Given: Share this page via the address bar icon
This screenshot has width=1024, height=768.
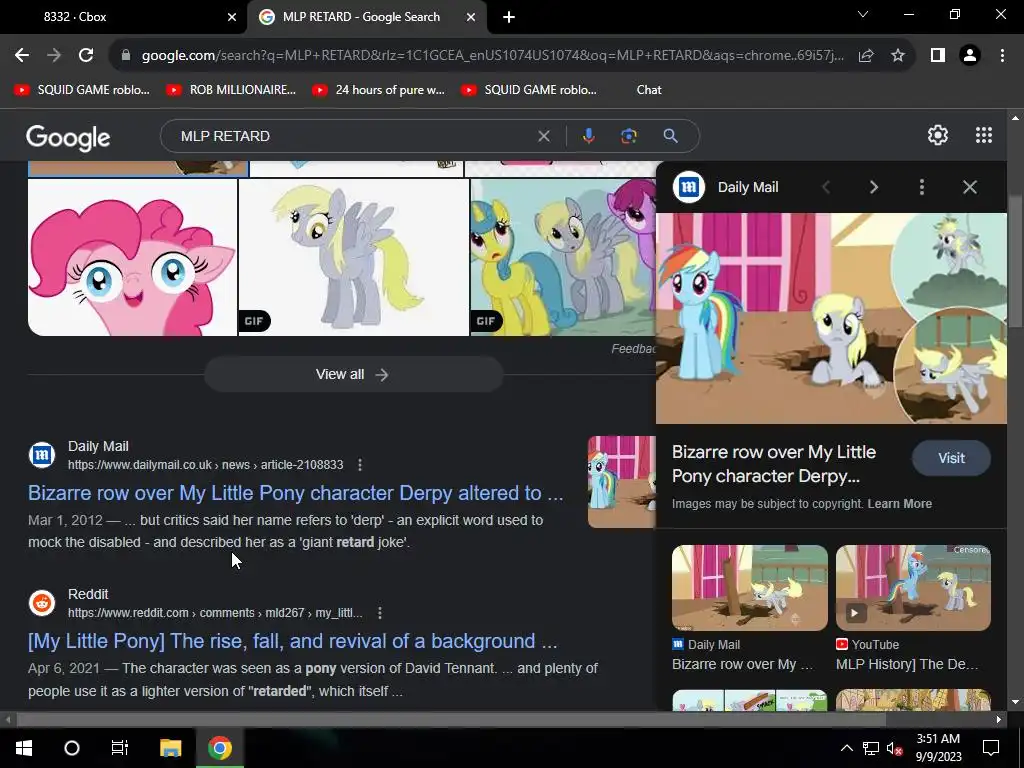Looking at the screenshot, I should pos(866,56).
